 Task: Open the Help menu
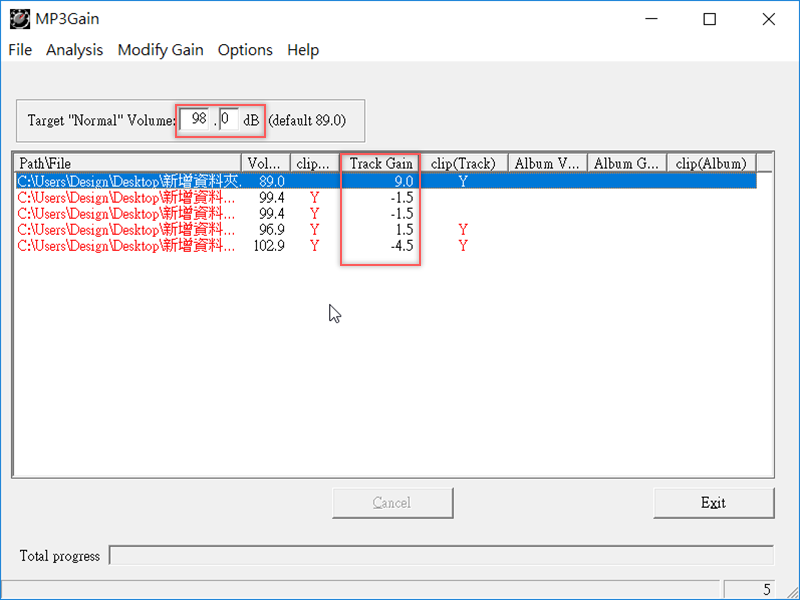(303, 50)
